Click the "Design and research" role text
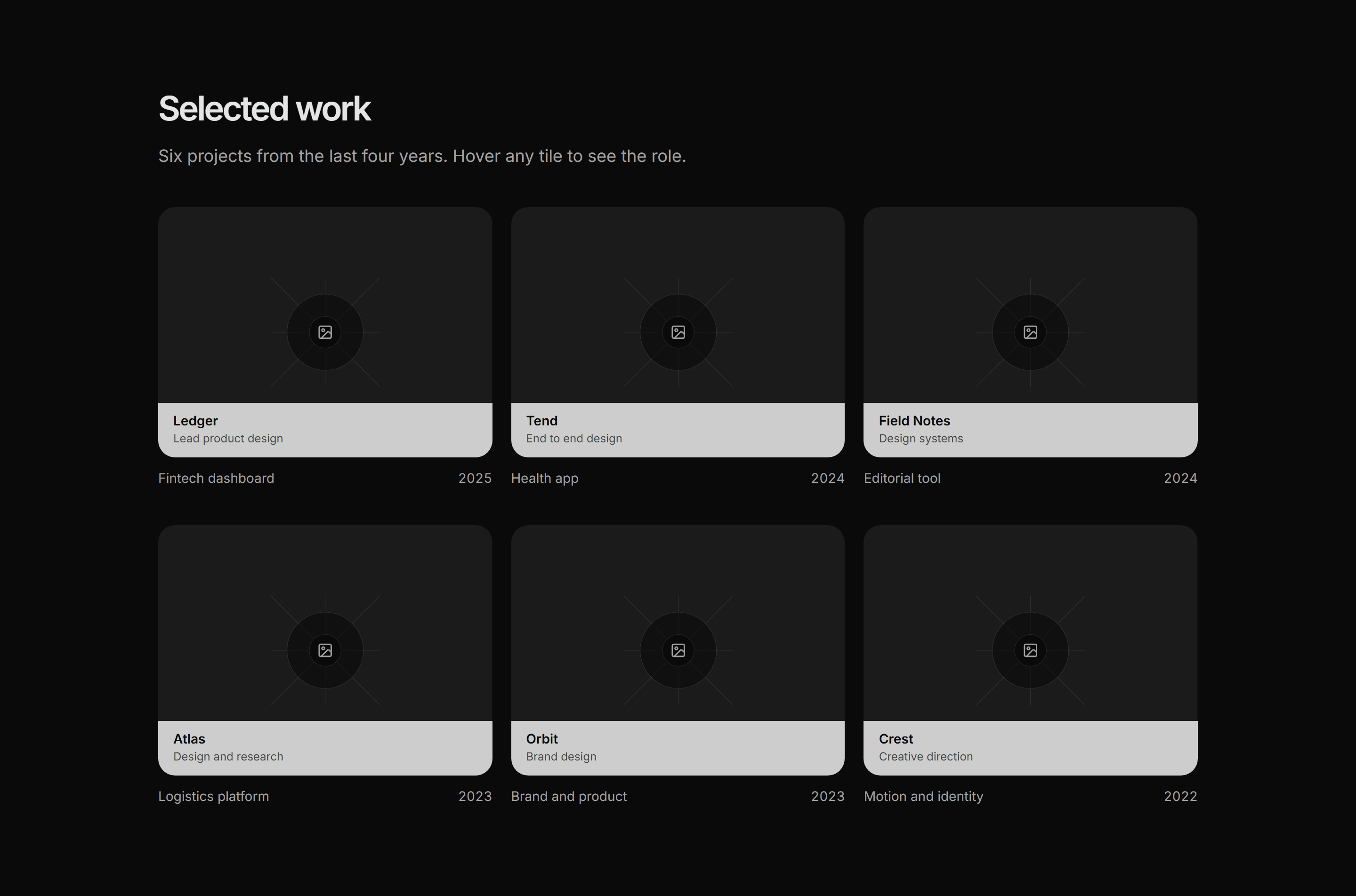The width and height of the screenshot is (1356, 896). (228, 757)
